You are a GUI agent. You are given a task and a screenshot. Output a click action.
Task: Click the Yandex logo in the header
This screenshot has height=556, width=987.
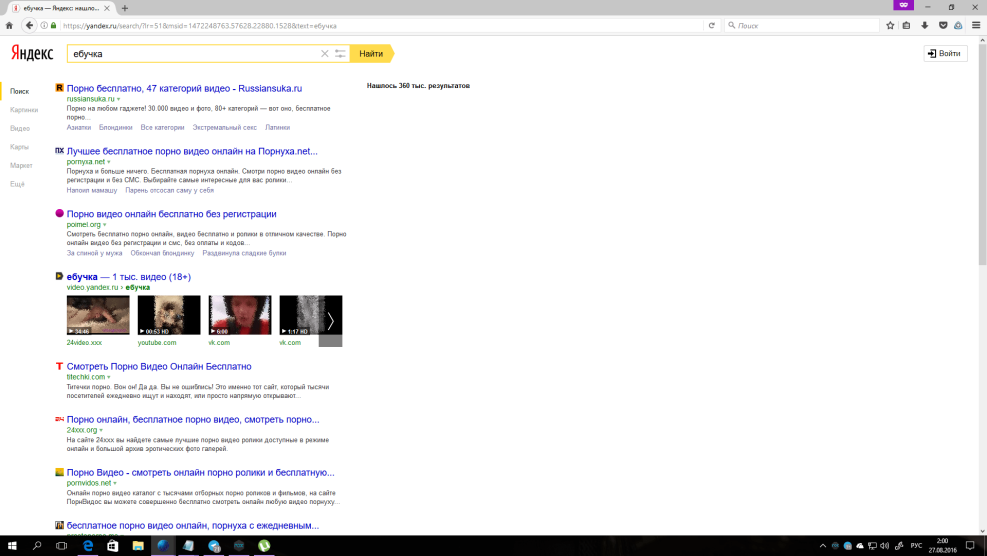32,53
